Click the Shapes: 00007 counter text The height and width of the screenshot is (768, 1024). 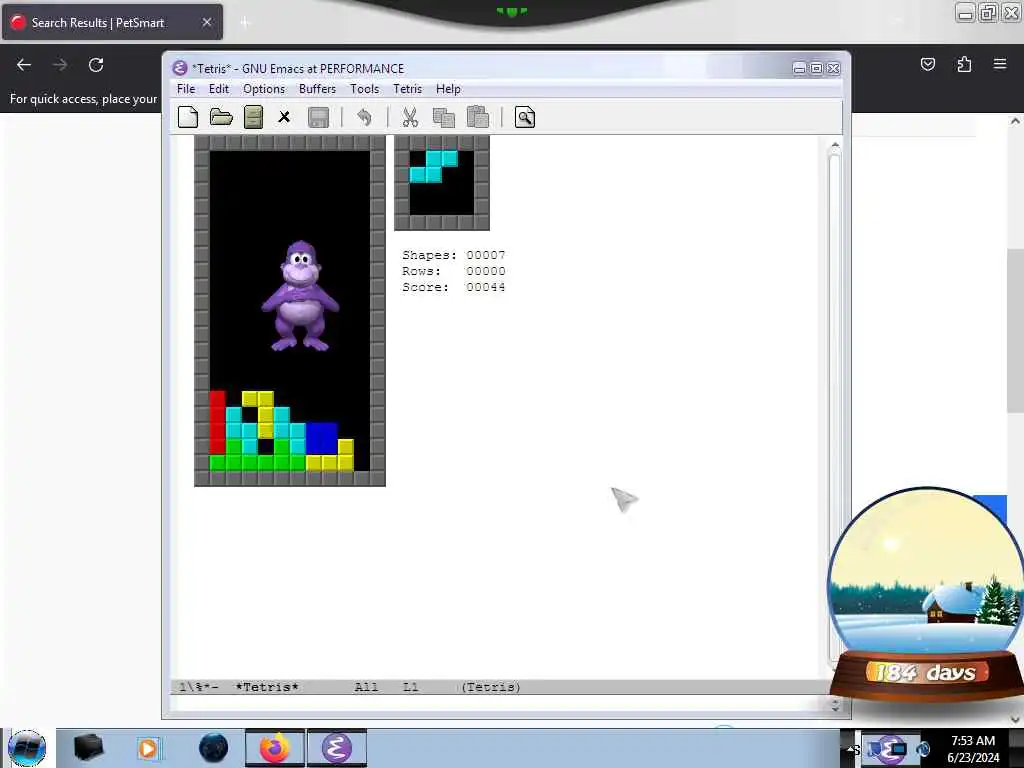[x=453, y=255]
